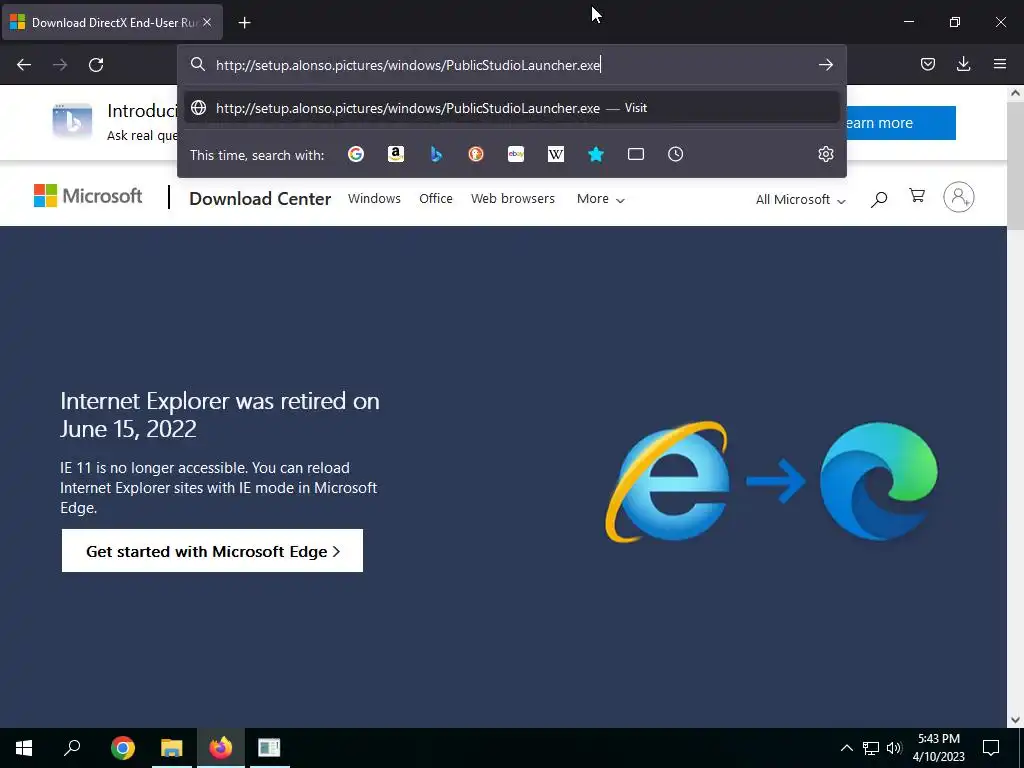1024x768 pixels.
Task: Click the Internet Explorer logo image
Action: tap(667, 482)
